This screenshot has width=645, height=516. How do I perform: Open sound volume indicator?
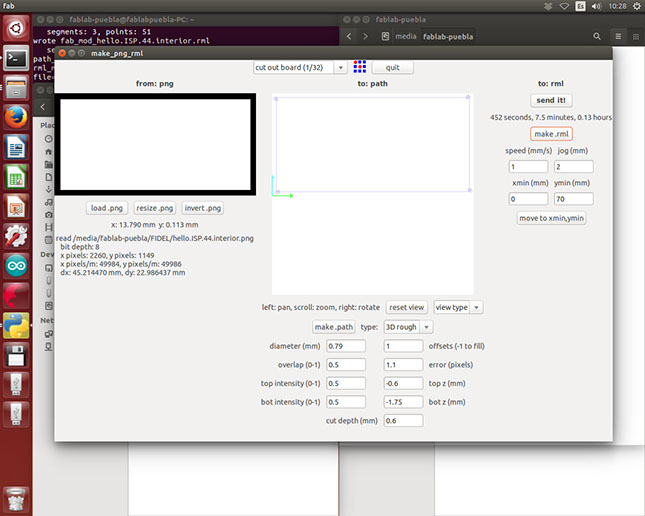tap(596, 6)
